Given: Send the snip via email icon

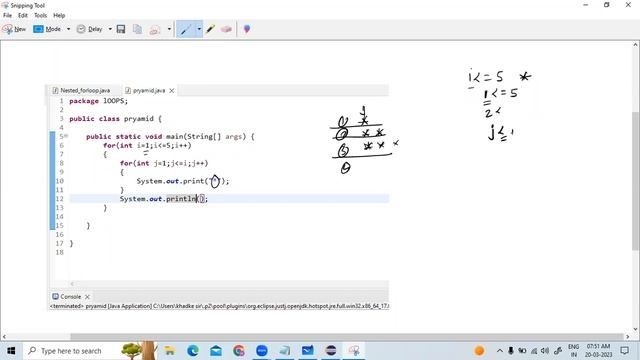Looking at the screenshot, I should click(x=155, y=29).
